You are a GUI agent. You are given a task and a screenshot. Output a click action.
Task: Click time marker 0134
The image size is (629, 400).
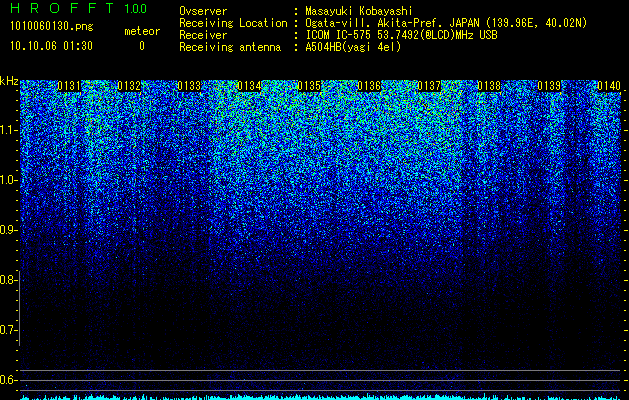[x=249, y=86]
